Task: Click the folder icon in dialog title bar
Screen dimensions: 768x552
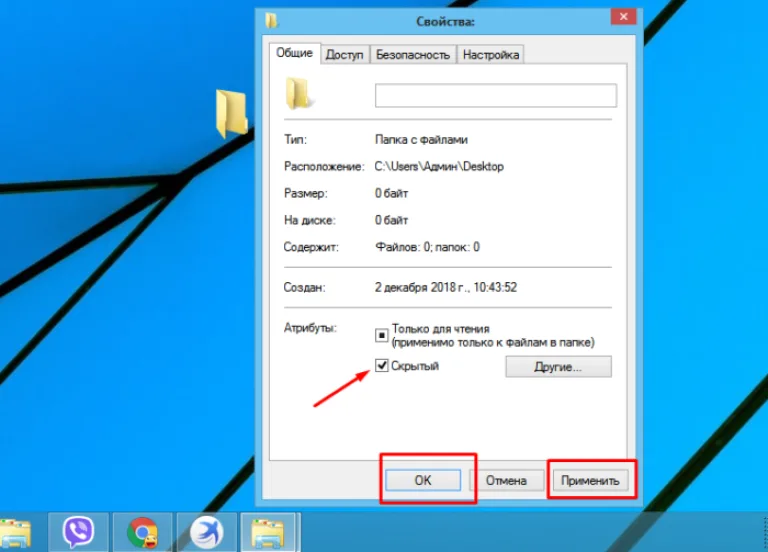Action: 271,21
